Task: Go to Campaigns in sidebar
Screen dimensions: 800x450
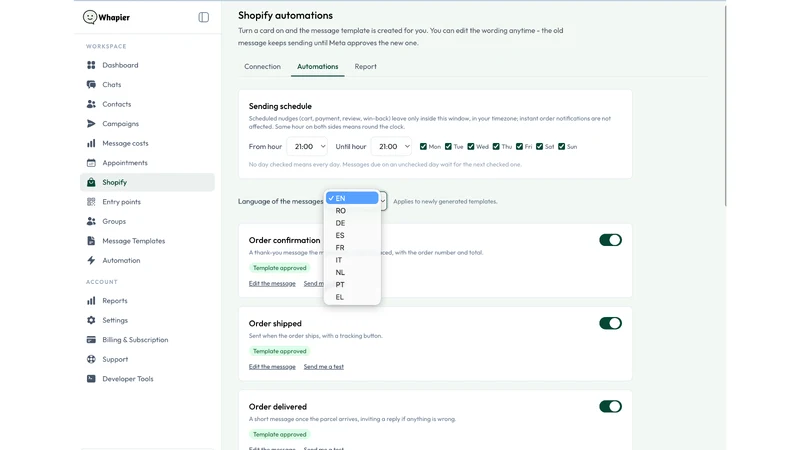Action: point(147,123)
